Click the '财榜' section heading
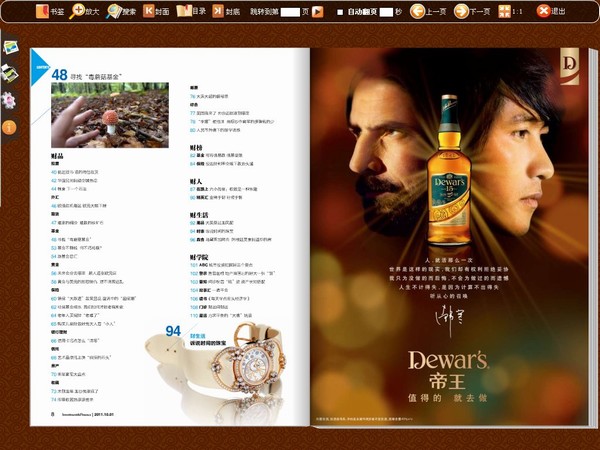The height and width of the screenshot is (450, 600). point(196,148)
